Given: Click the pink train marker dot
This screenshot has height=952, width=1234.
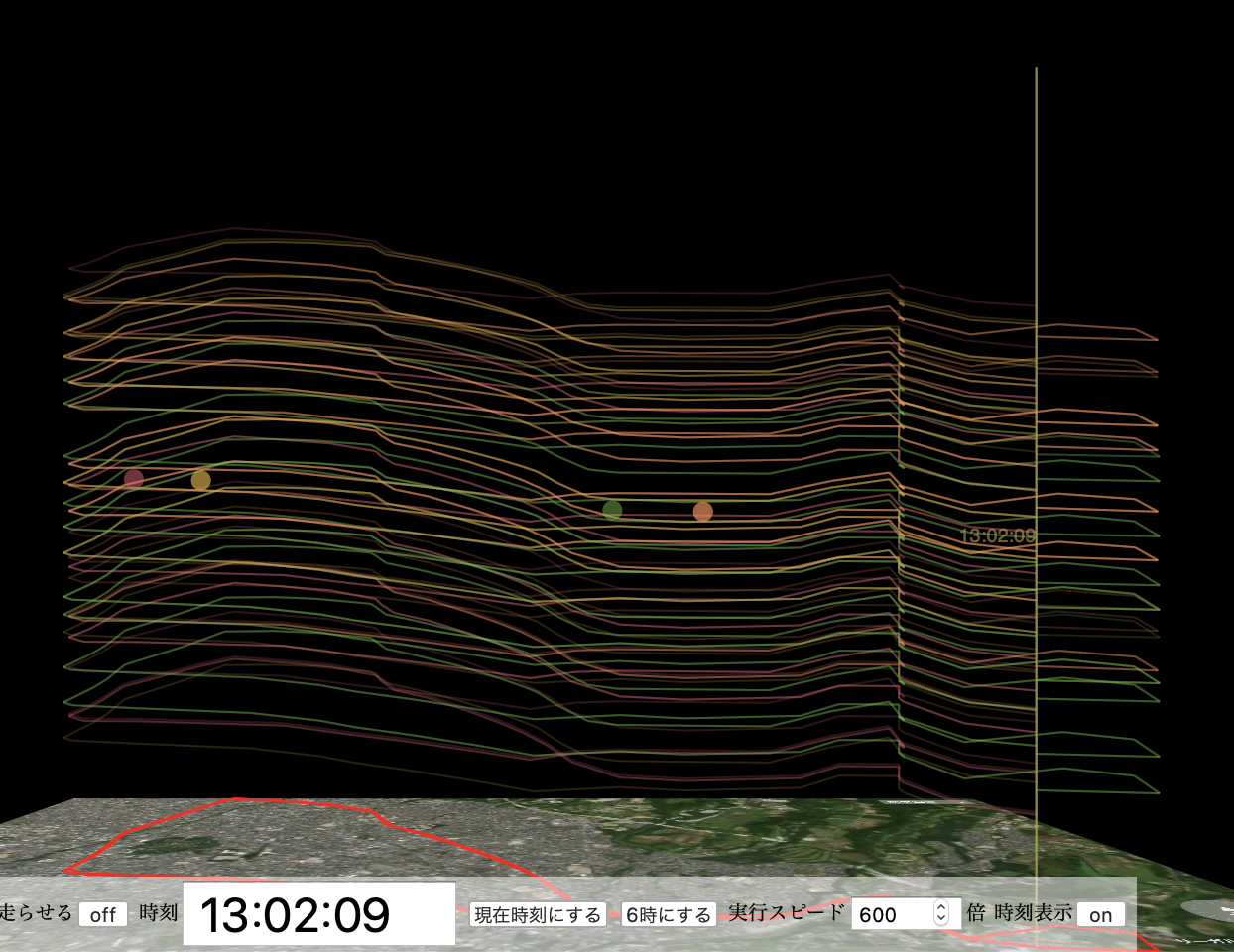Looking at the screenshot, I should [x=134, y=479].
